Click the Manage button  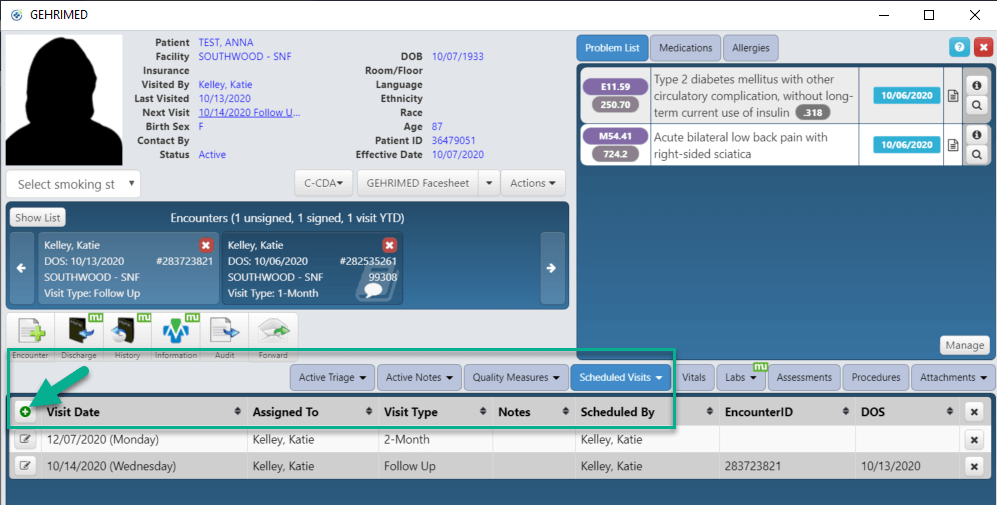click(965, 345)
